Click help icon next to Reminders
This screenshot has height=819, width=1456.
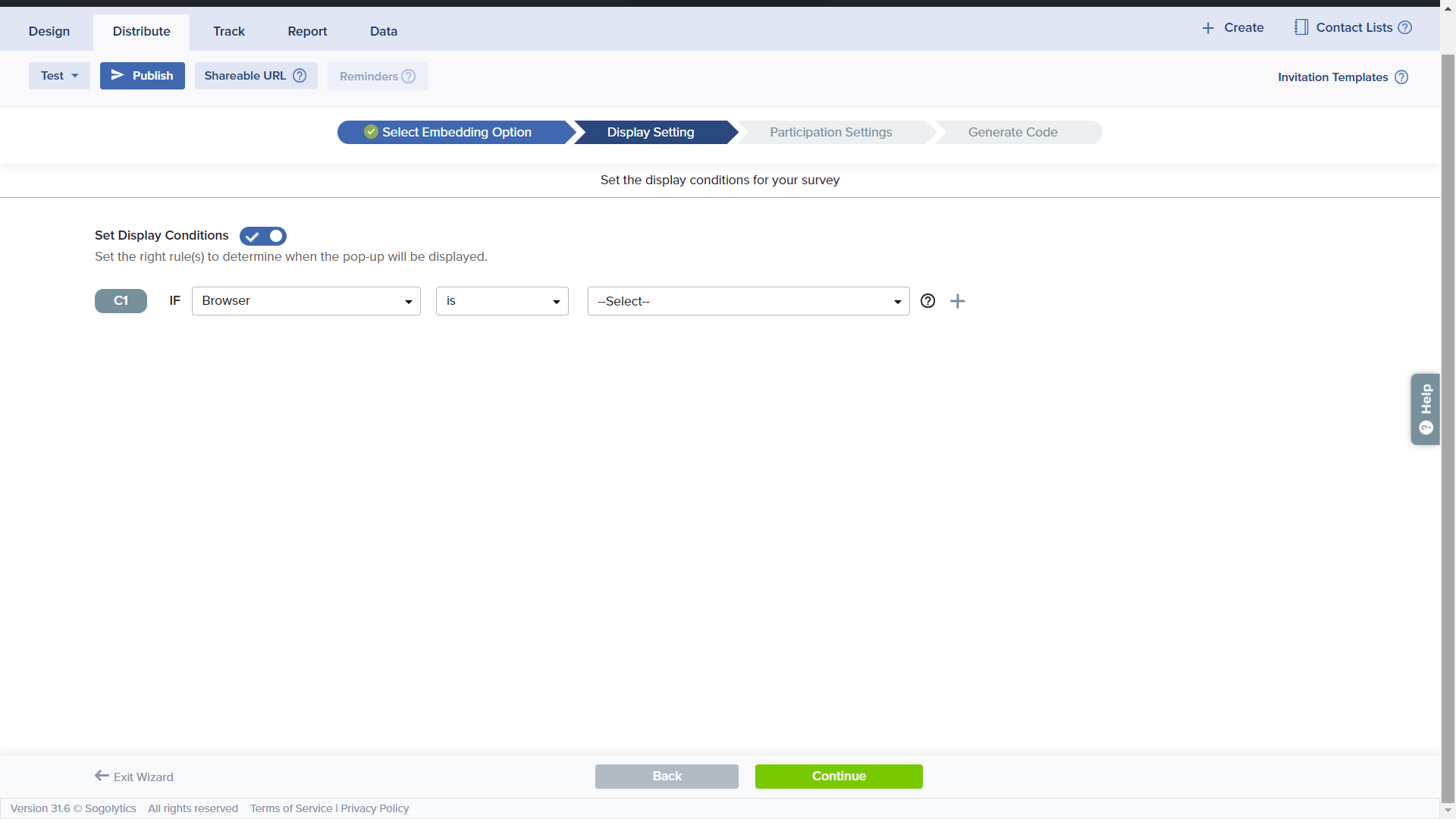409,77
